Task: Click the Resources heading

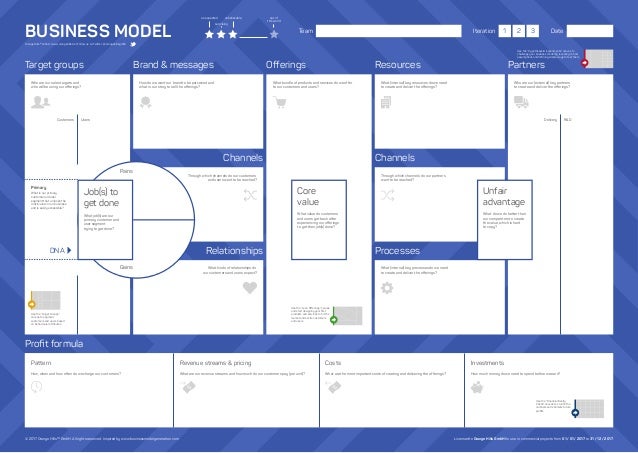Action: coord(398,65)
